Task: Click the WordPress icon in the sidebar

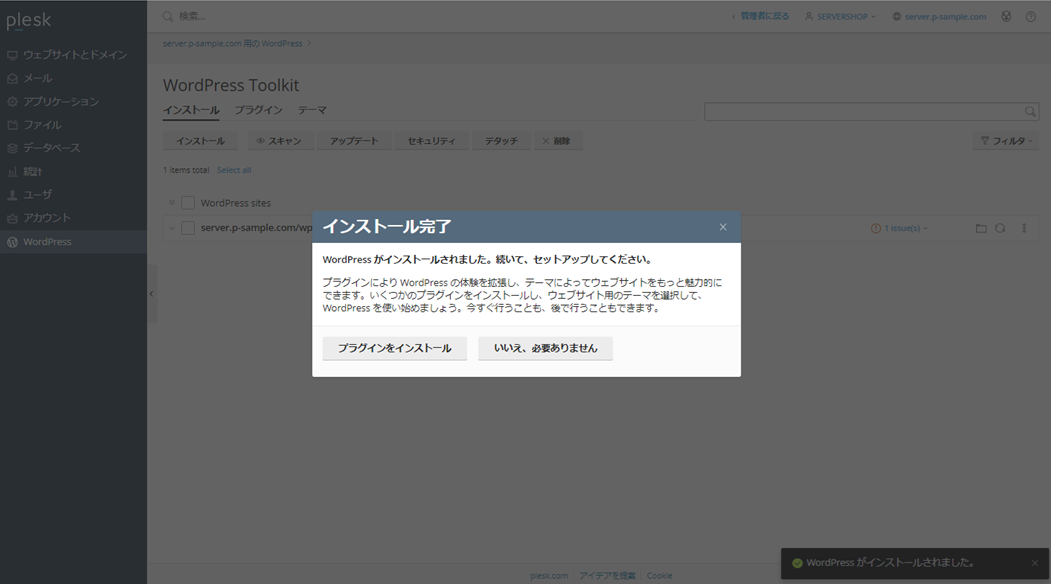Action: 13,242
